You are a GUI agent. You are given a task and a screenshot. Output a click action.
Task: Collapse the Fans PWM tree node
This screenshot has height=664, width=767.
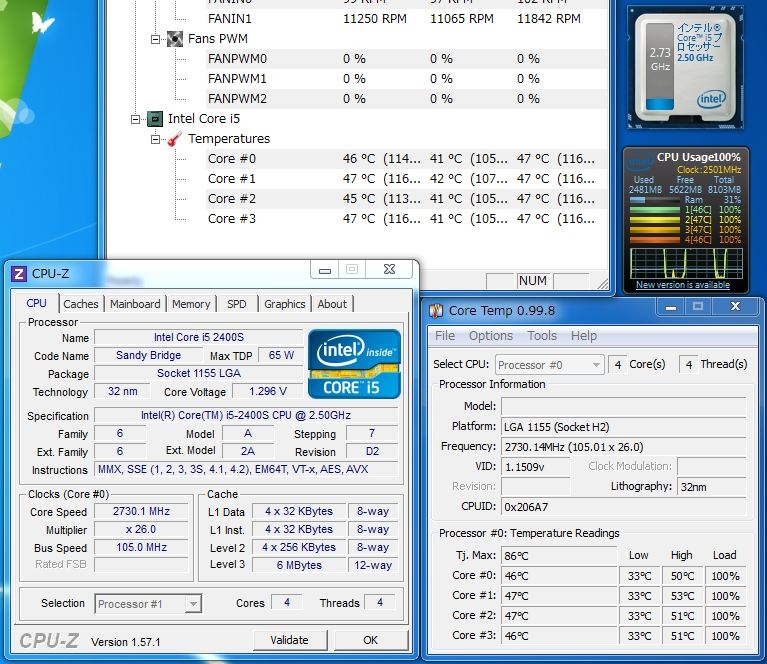tap(156, 39)
